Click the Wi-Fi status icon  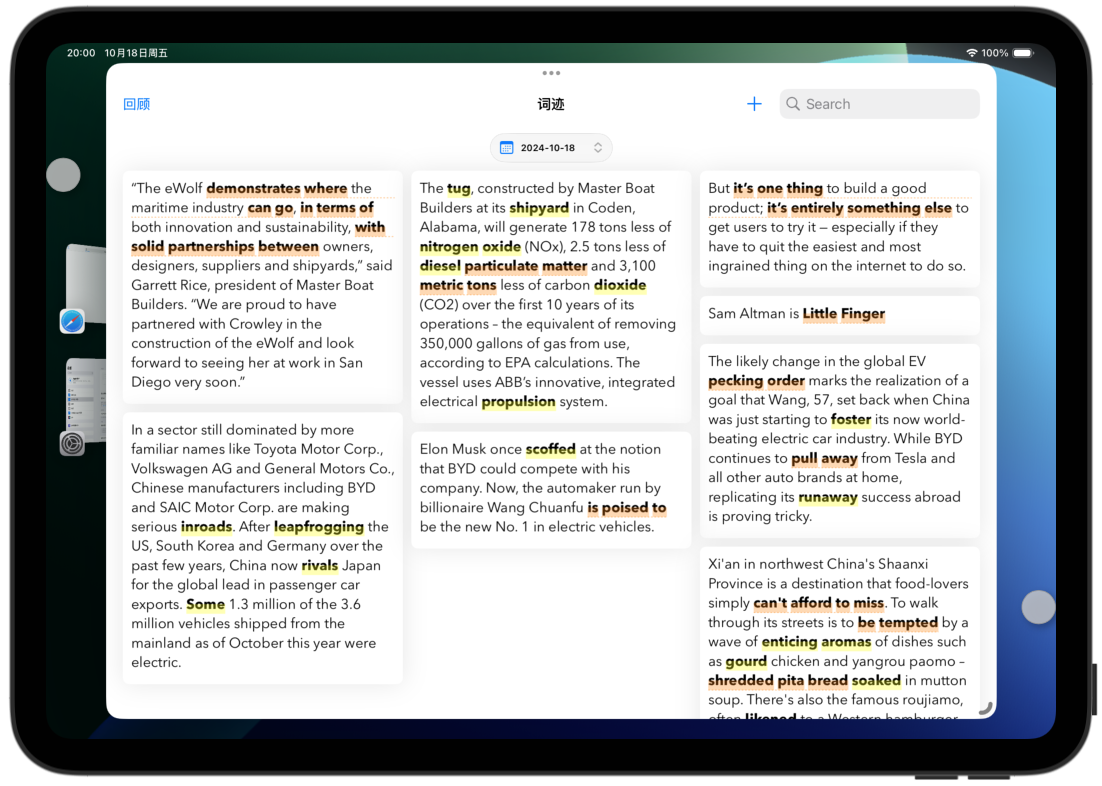[972, 53]
